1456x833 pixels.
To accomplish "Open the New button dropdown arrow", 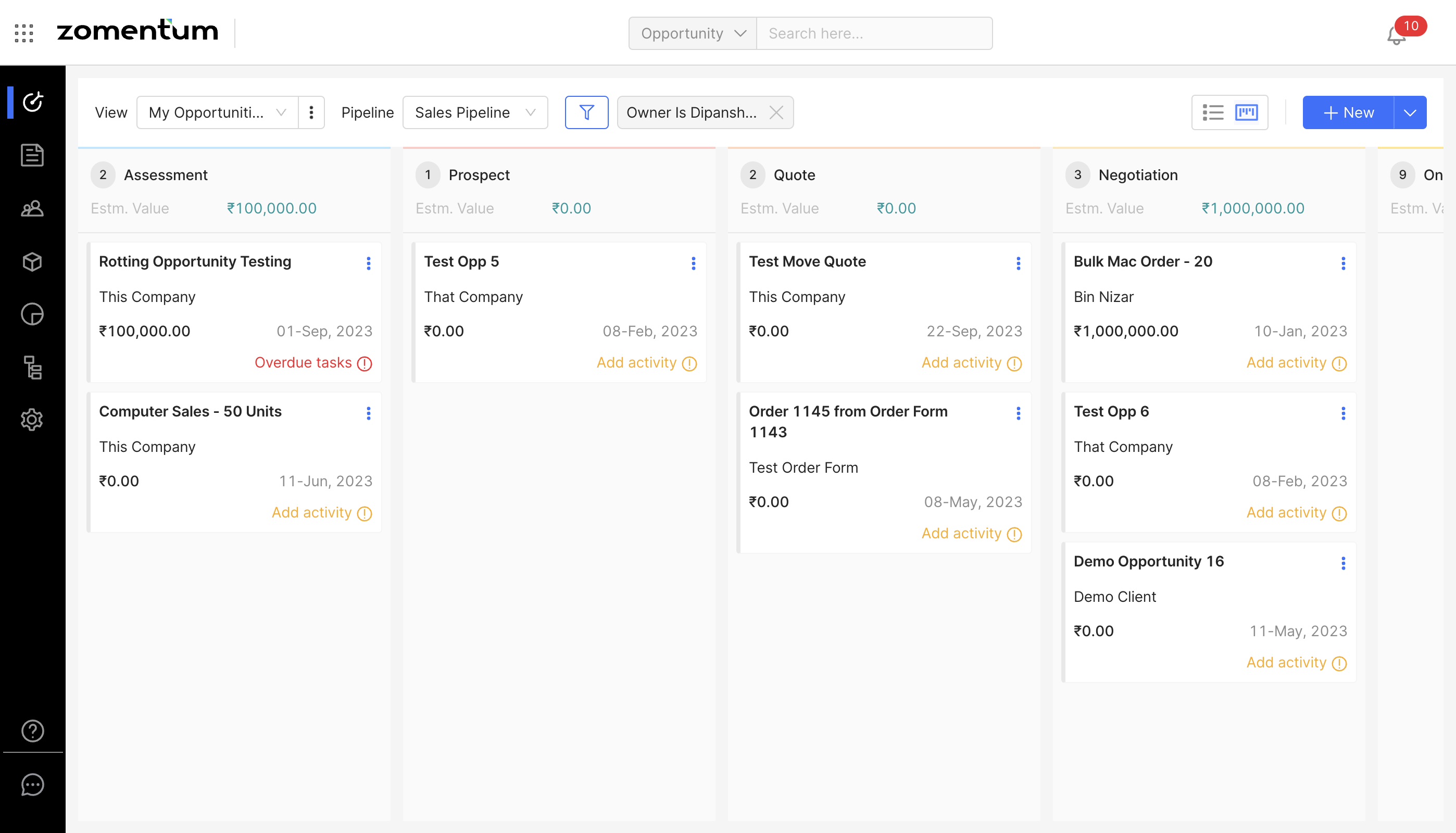I will click(1410, 112).
